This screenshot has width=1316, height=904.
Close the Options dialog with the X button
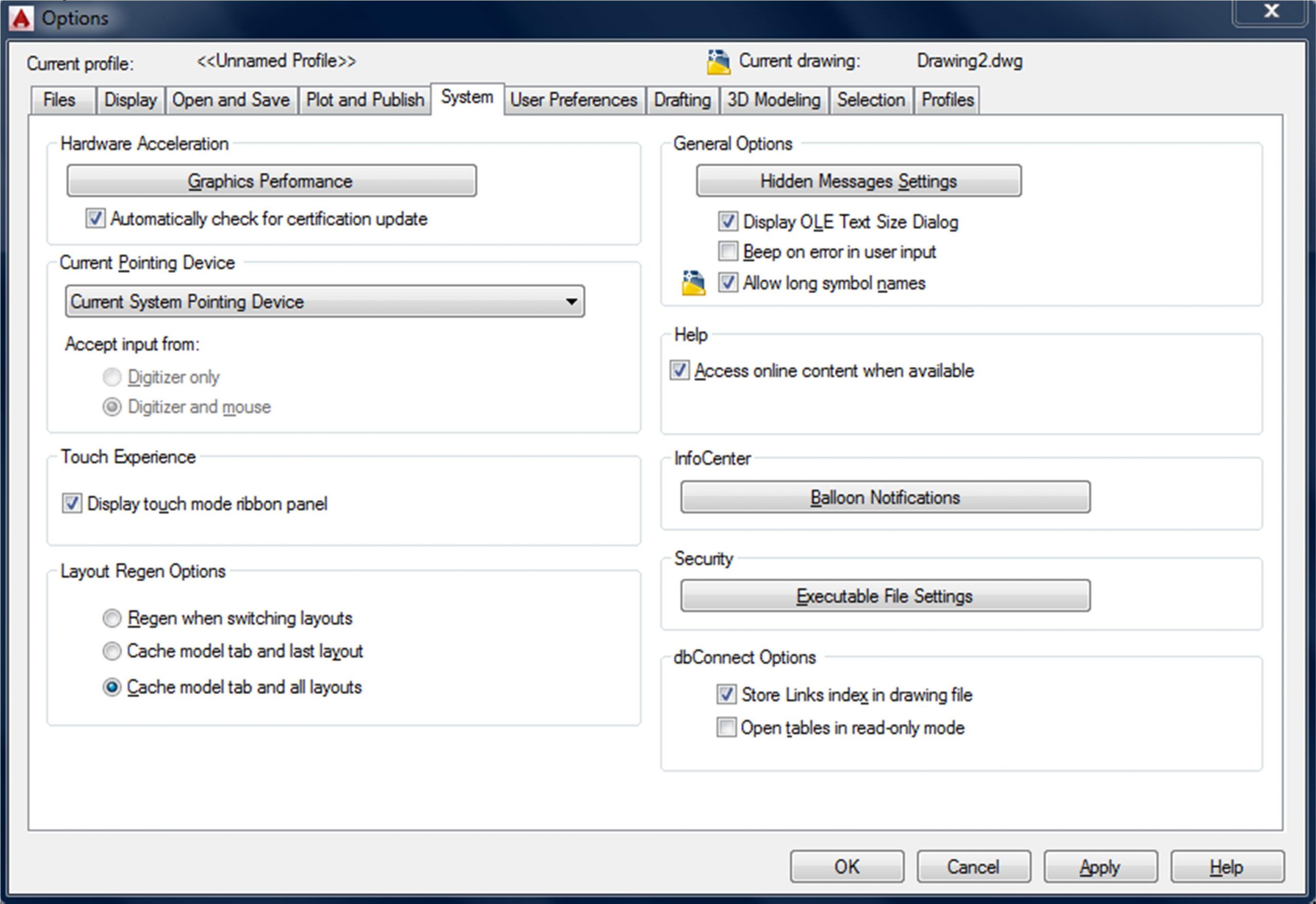tap(1271, 11)
